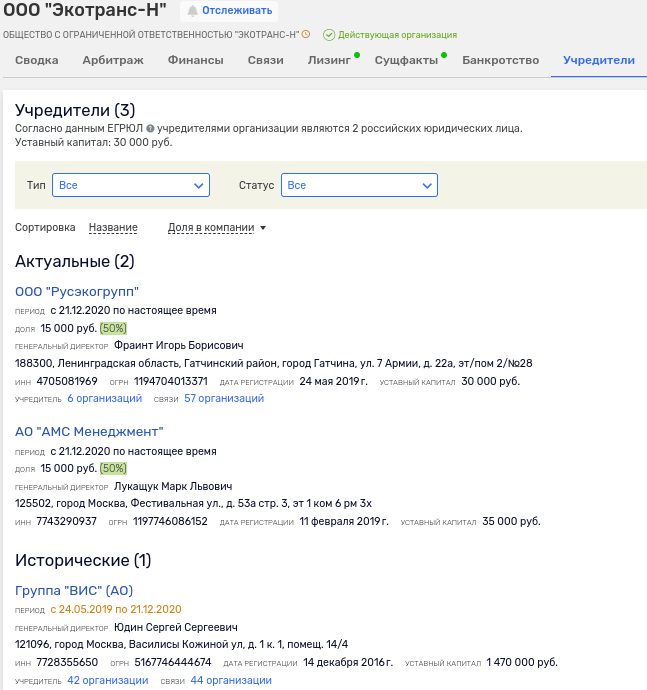This screenshot has height=690, width=647.
Task: Click director name Лукащук Марк Львович
Action: click(x=173, y=486)
